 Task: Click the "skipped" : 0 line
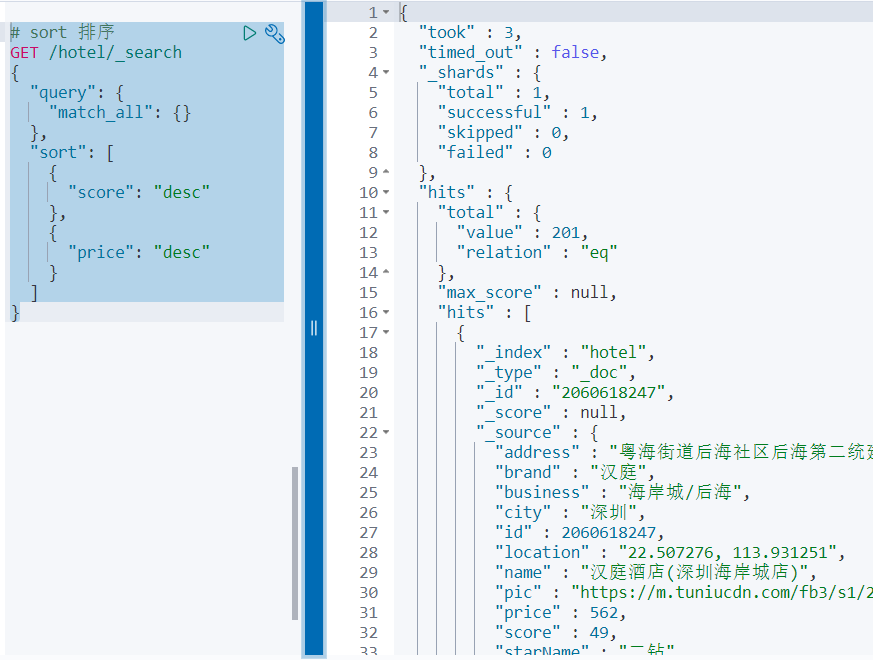tap(503, 133)
